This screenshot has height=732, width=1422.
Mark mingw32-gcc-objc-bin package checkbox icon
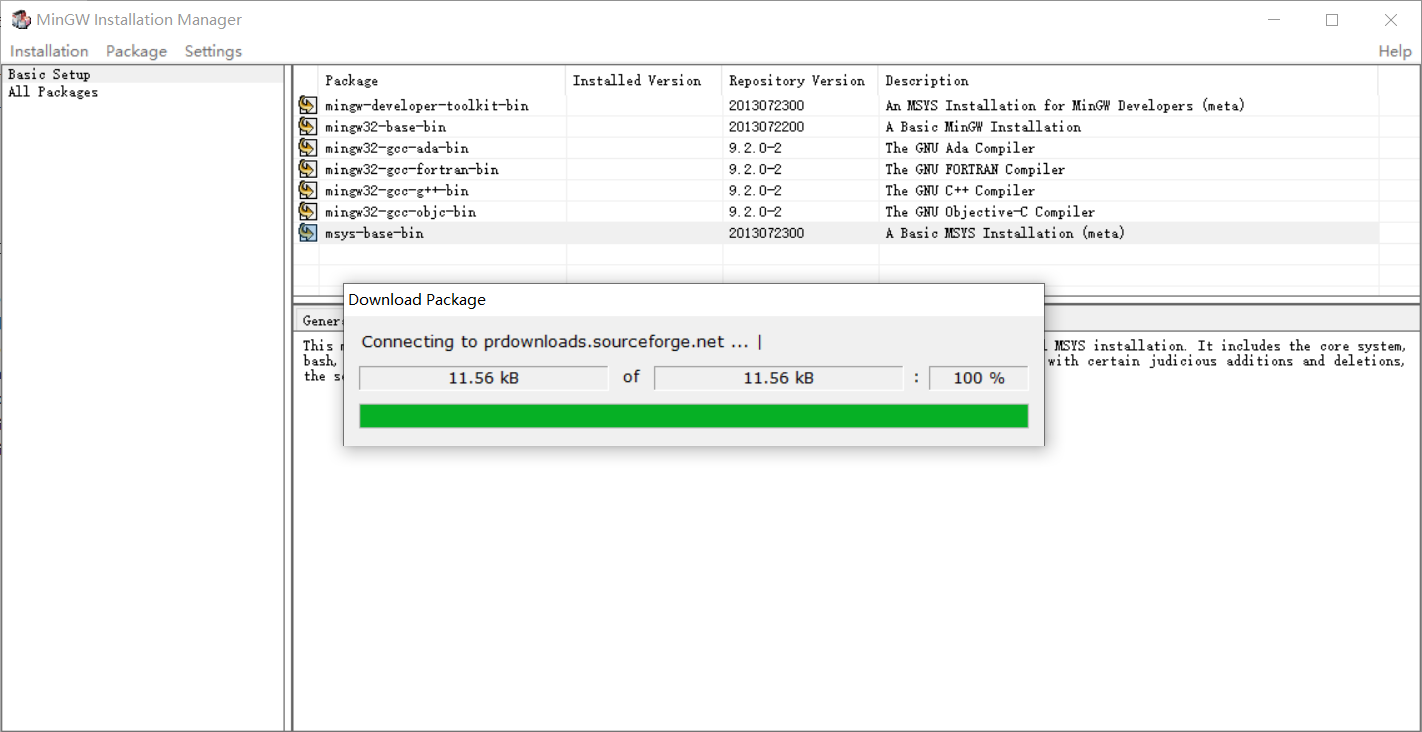[x=307, y=211]
